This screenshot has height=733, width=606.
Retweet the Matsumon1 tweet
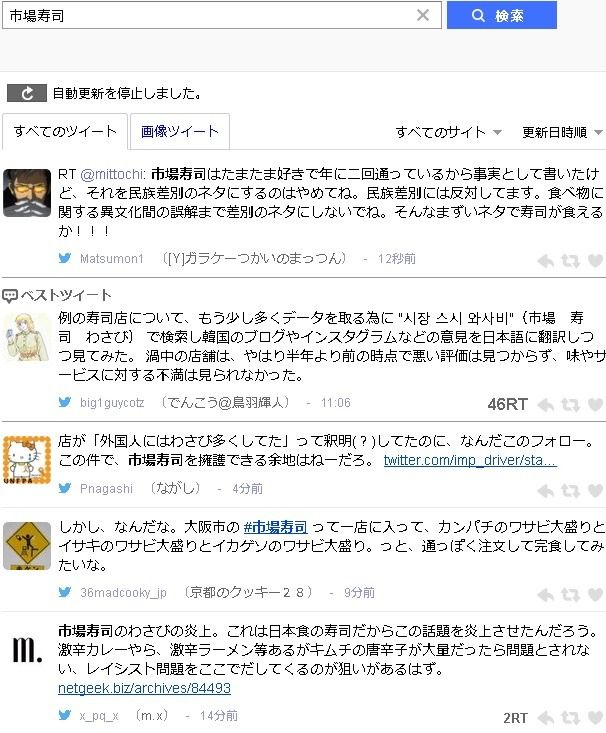pyautogui.click(x=570, y=260)
